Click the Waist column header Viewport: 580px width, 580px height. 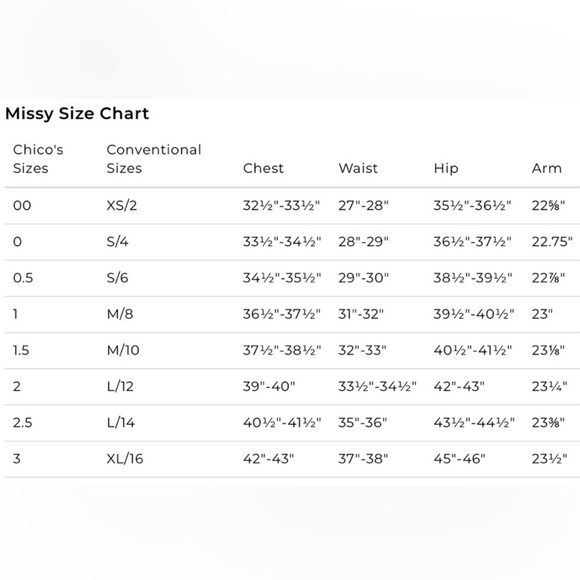pos(358,168)
